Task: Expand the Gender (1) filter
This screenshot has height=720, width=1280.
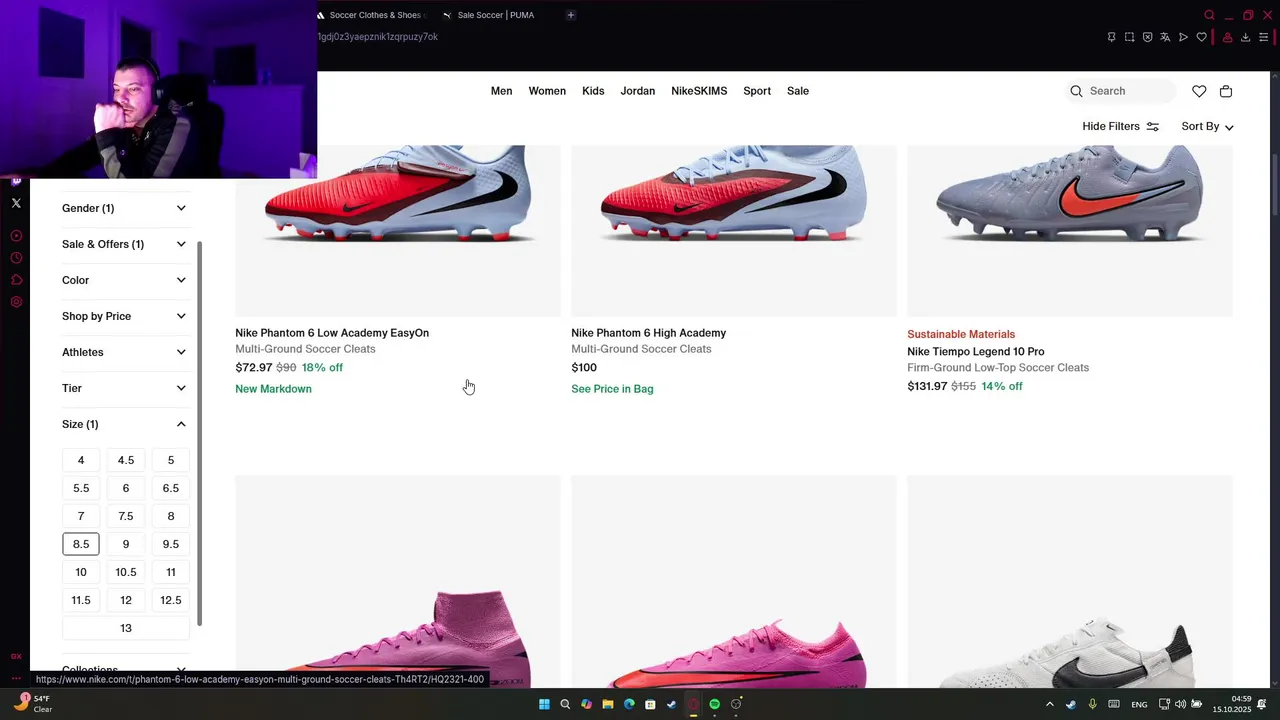Action: [124, 208]
